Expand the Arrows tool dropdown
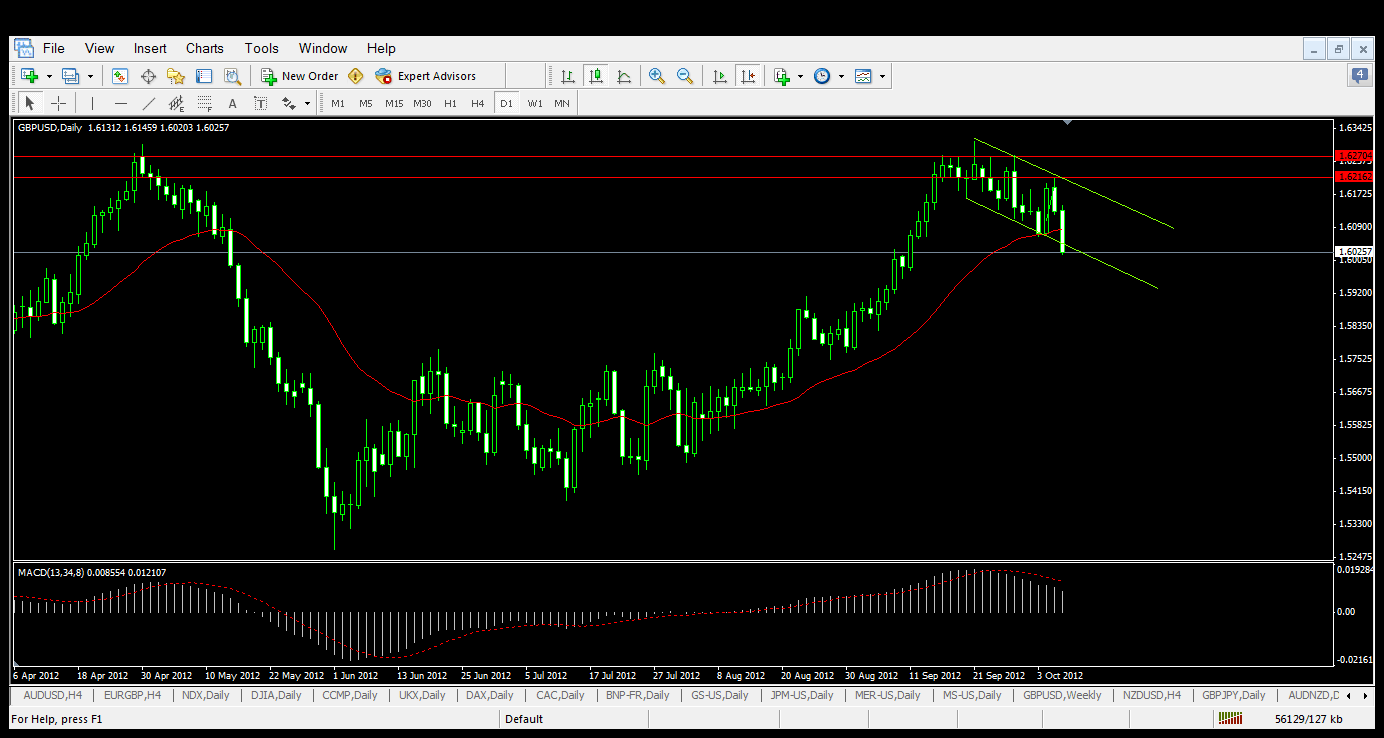Screen dimensions: 1384x738 pos(307,103)
